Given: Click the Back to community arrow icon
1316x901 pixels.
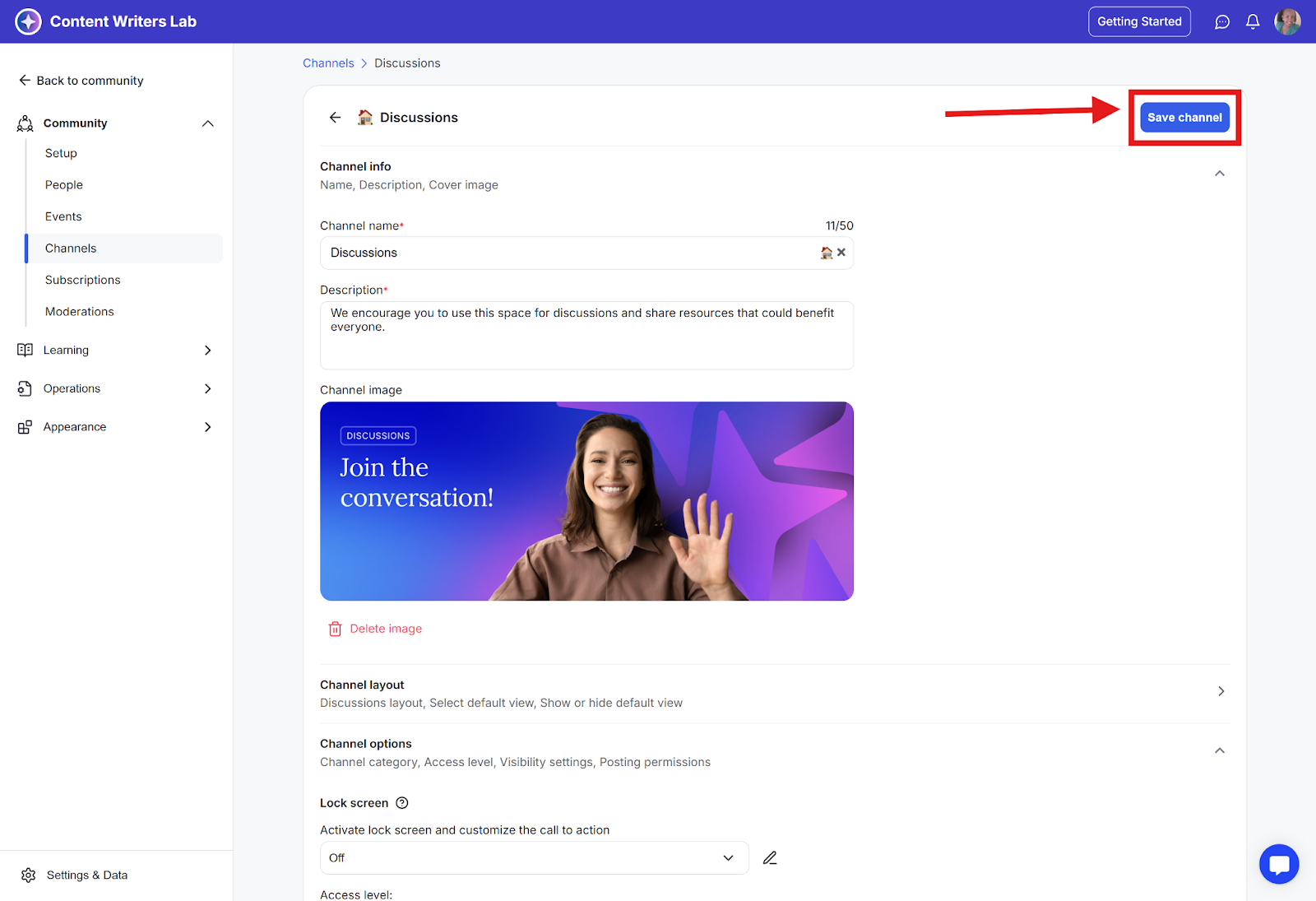Looking at the screenshot, I should 25,81.
